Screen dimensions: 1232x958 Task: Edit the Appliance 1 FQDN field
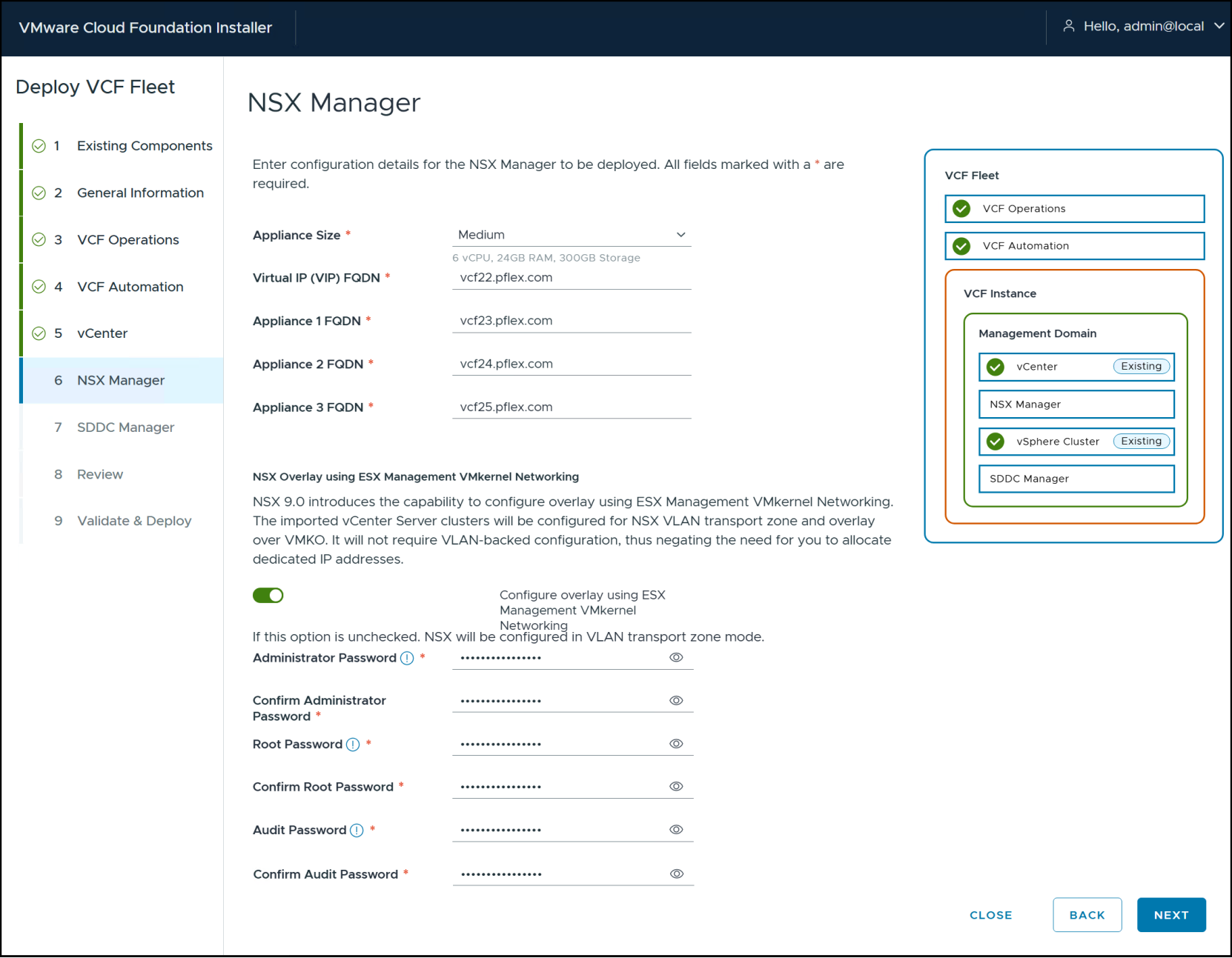click(572, 321)
